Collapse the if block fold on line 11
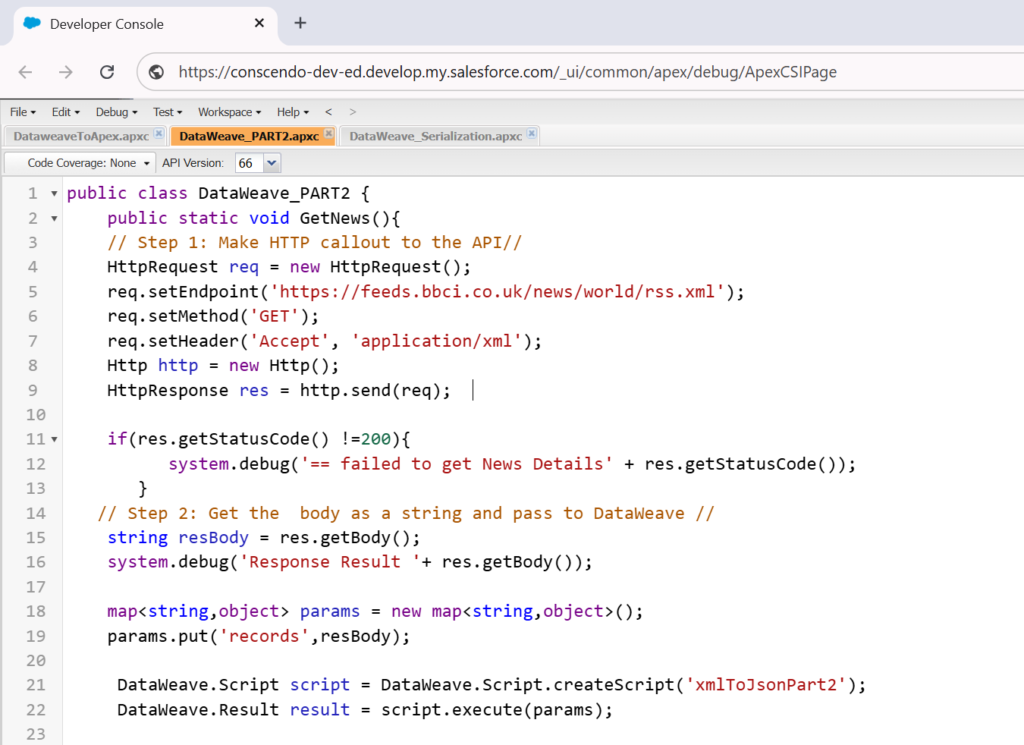This screenshot has height=745, width=1024. [x=54, y=439]
